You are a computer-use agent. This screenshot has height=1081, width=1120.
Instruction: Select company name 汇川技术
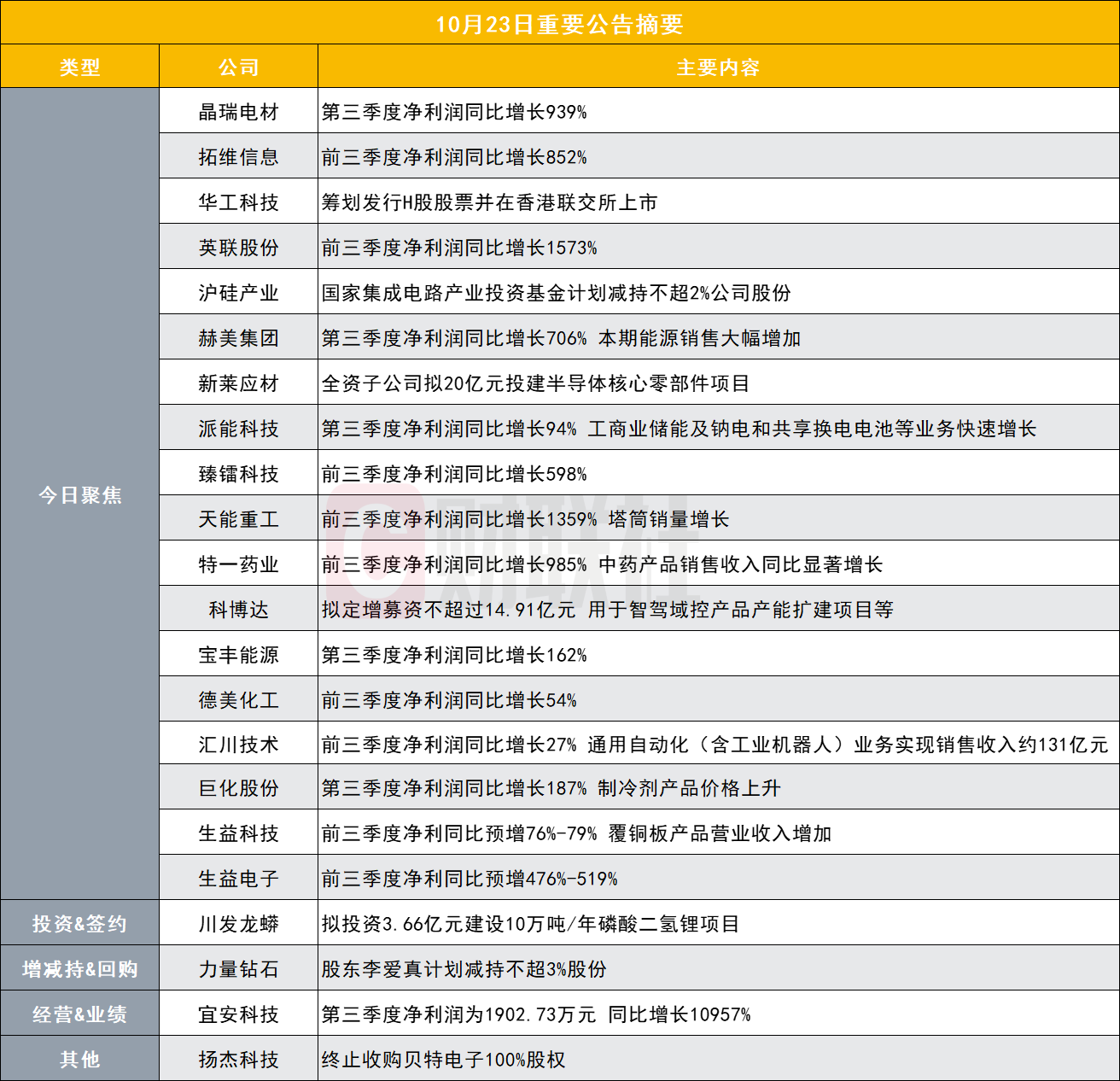239,745
